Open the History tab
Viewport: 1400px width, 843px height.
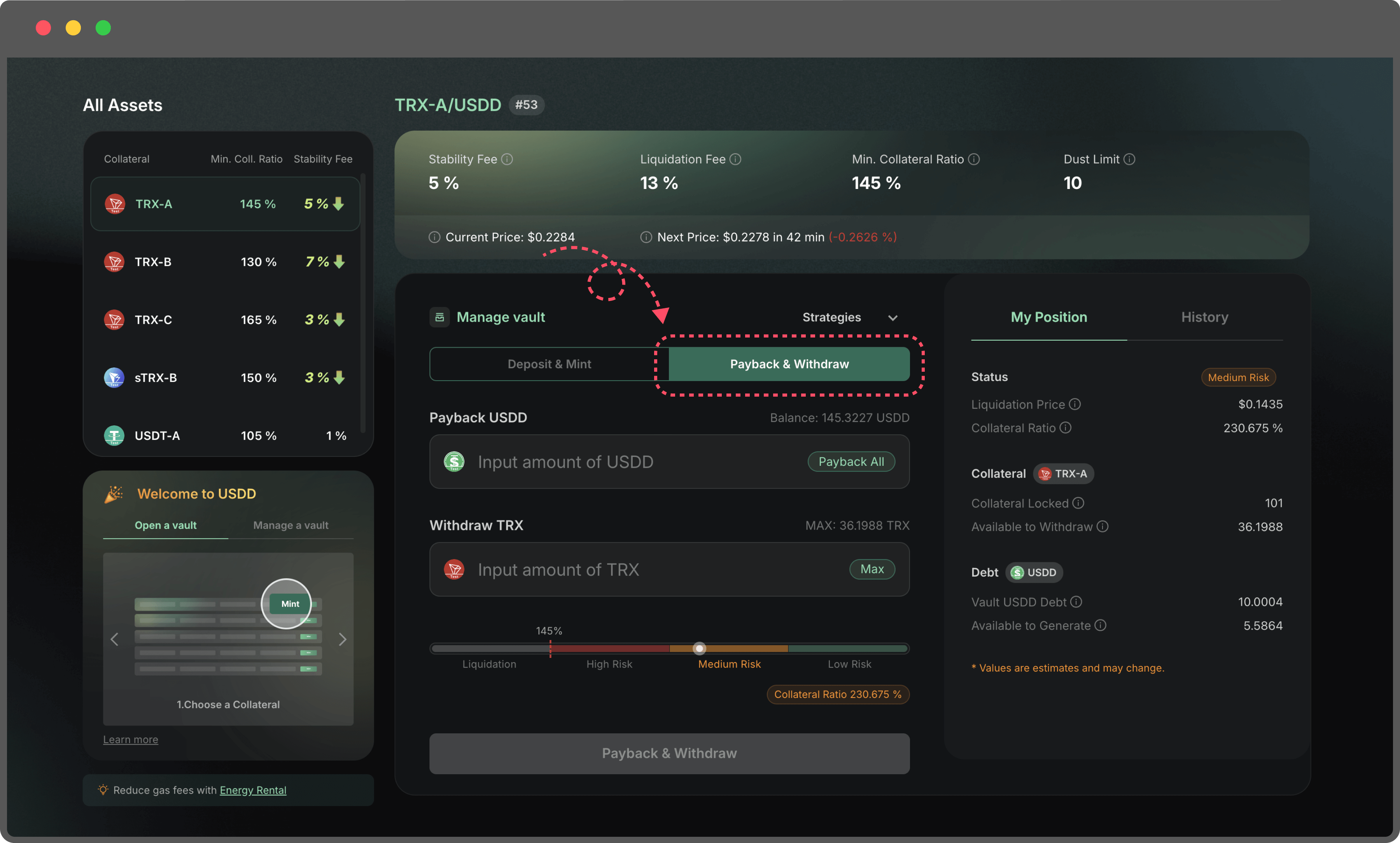coord(1204,317)
